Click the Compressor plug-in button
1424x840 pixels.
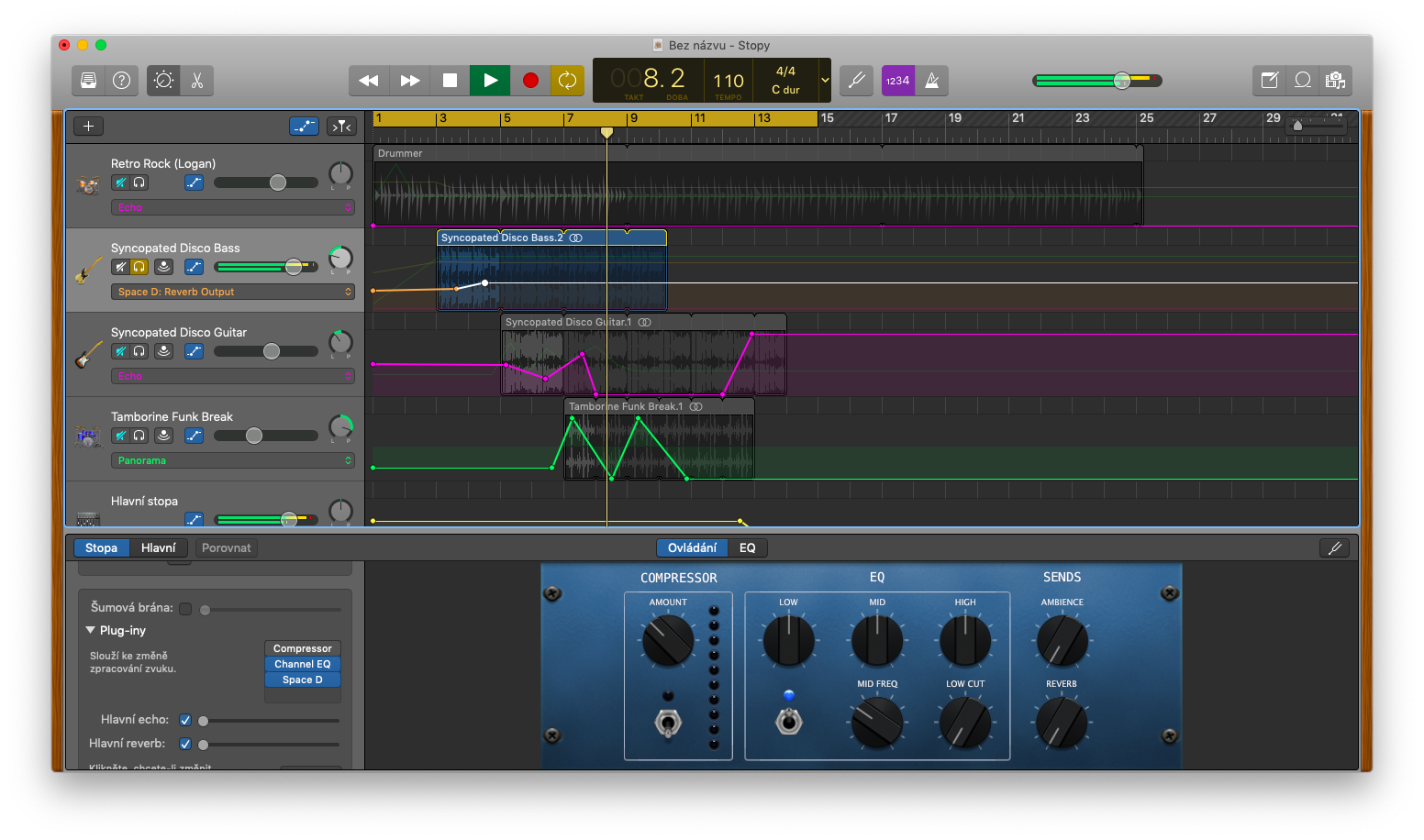[302, 648]
